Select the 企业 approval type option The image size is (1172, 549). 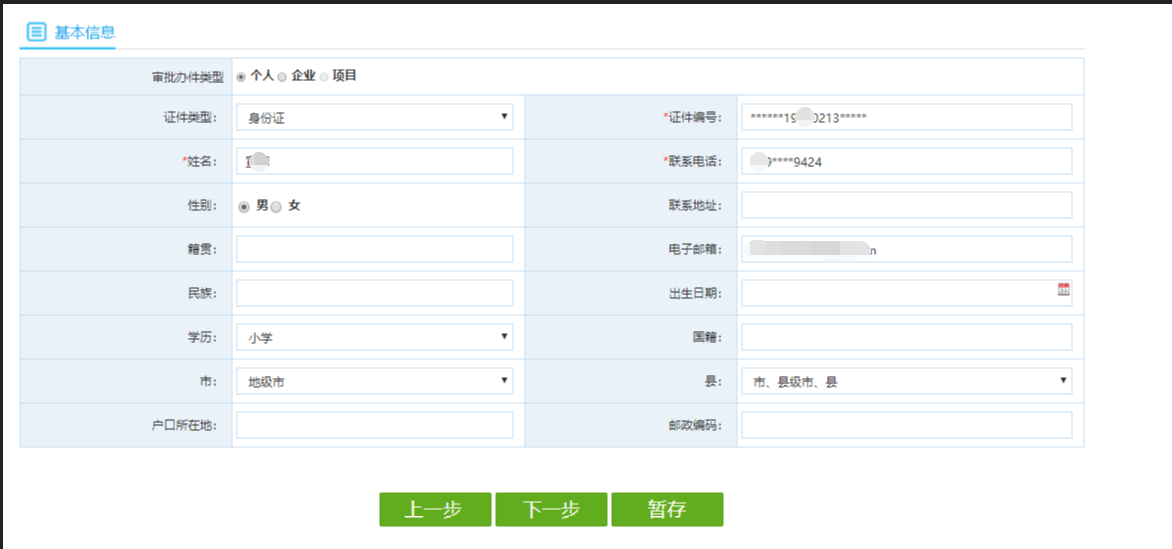coord(282,77)
